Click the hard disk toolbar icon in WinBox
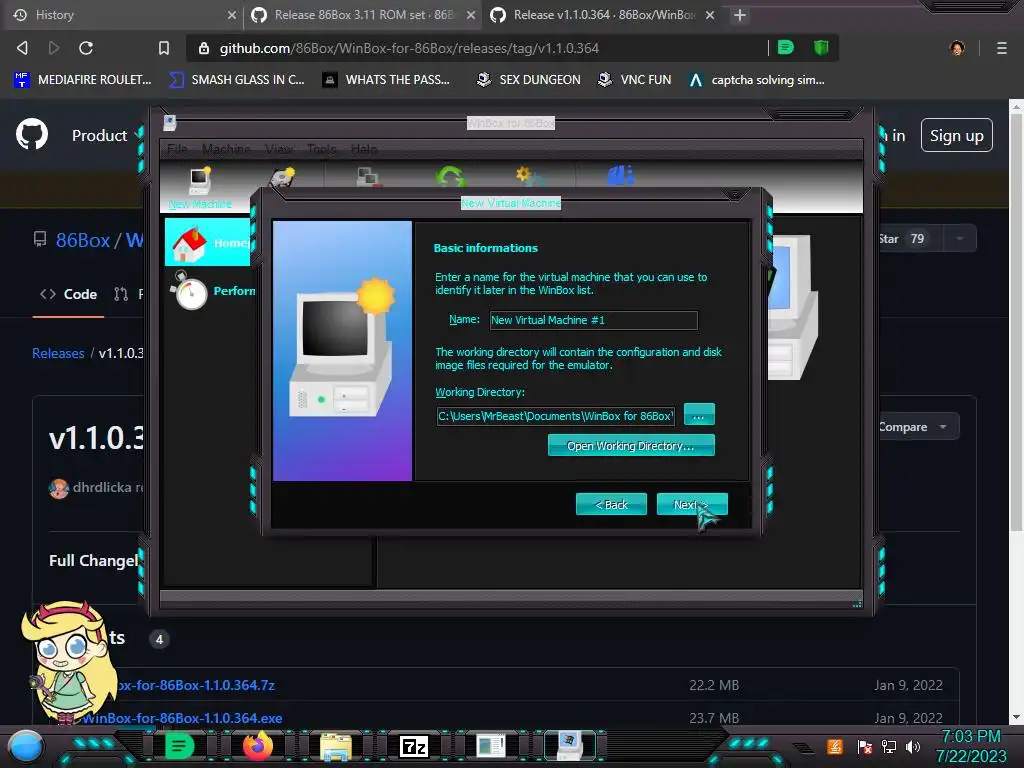The height and width of the screenshot is (768, 1024). 283,178
